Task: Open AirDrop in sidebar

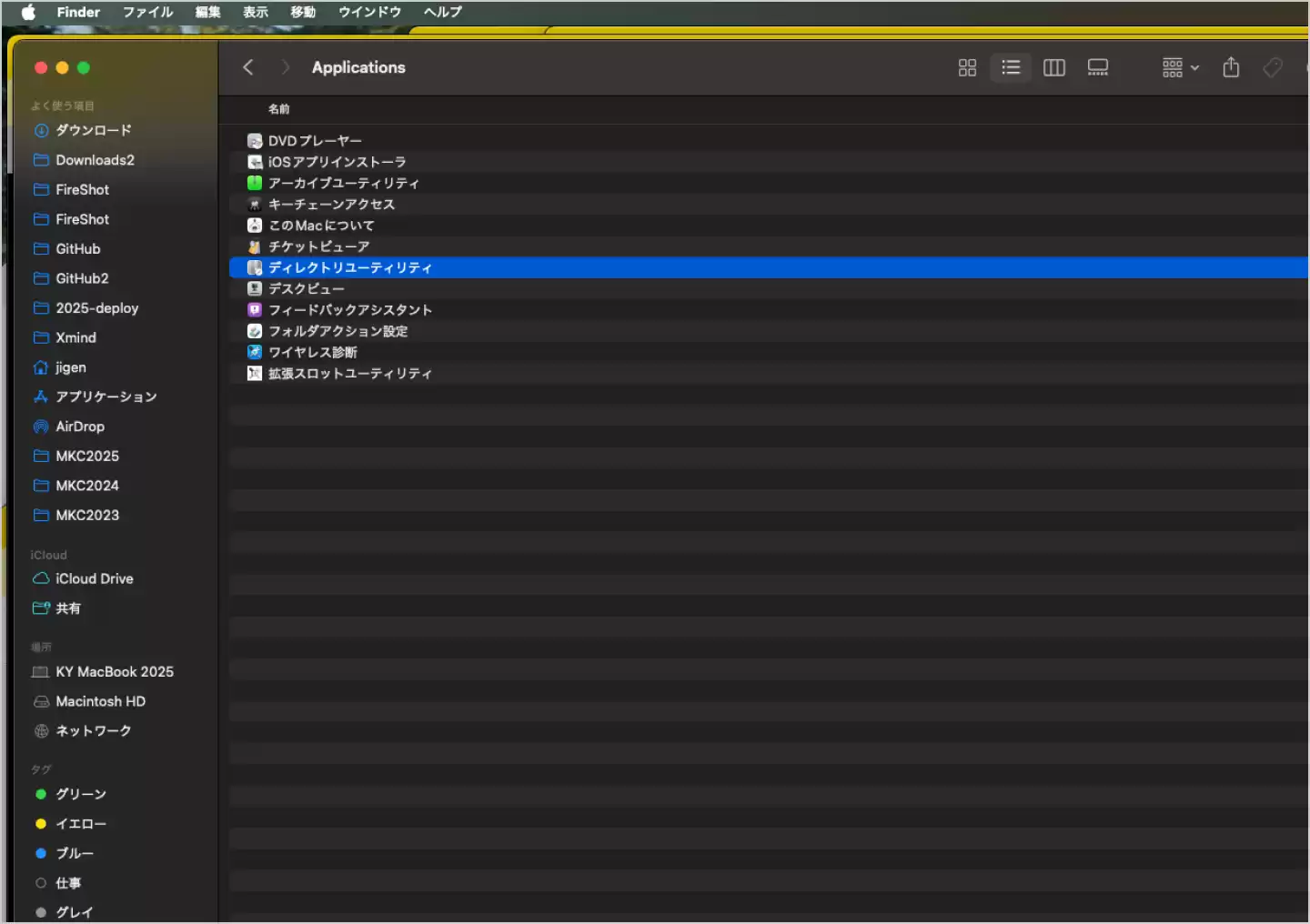Action: click(80, 427)
